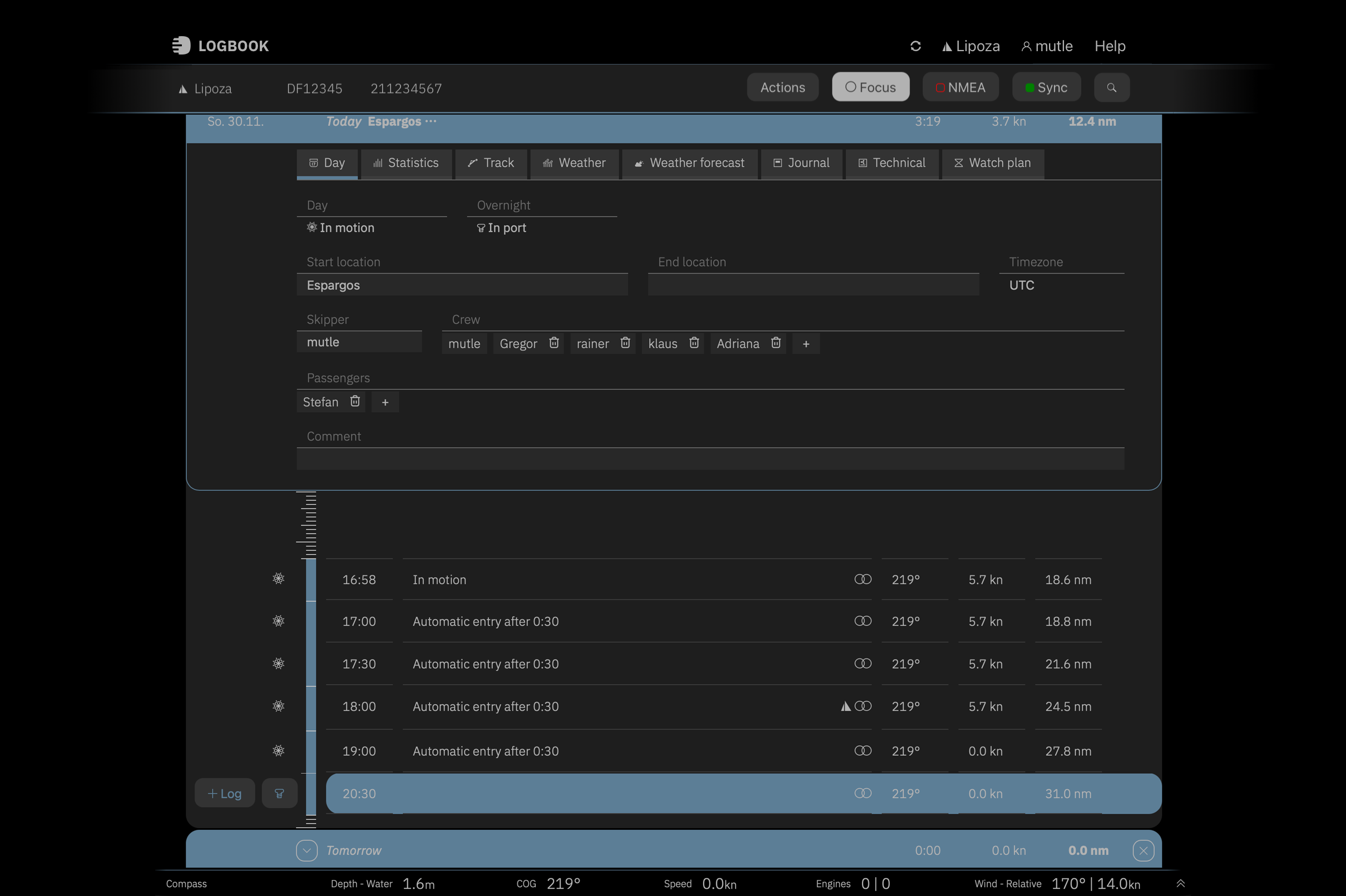Switch to the Weather forecast tab
The width and height of the screenshot is (1346, 896).
(690, 164)
